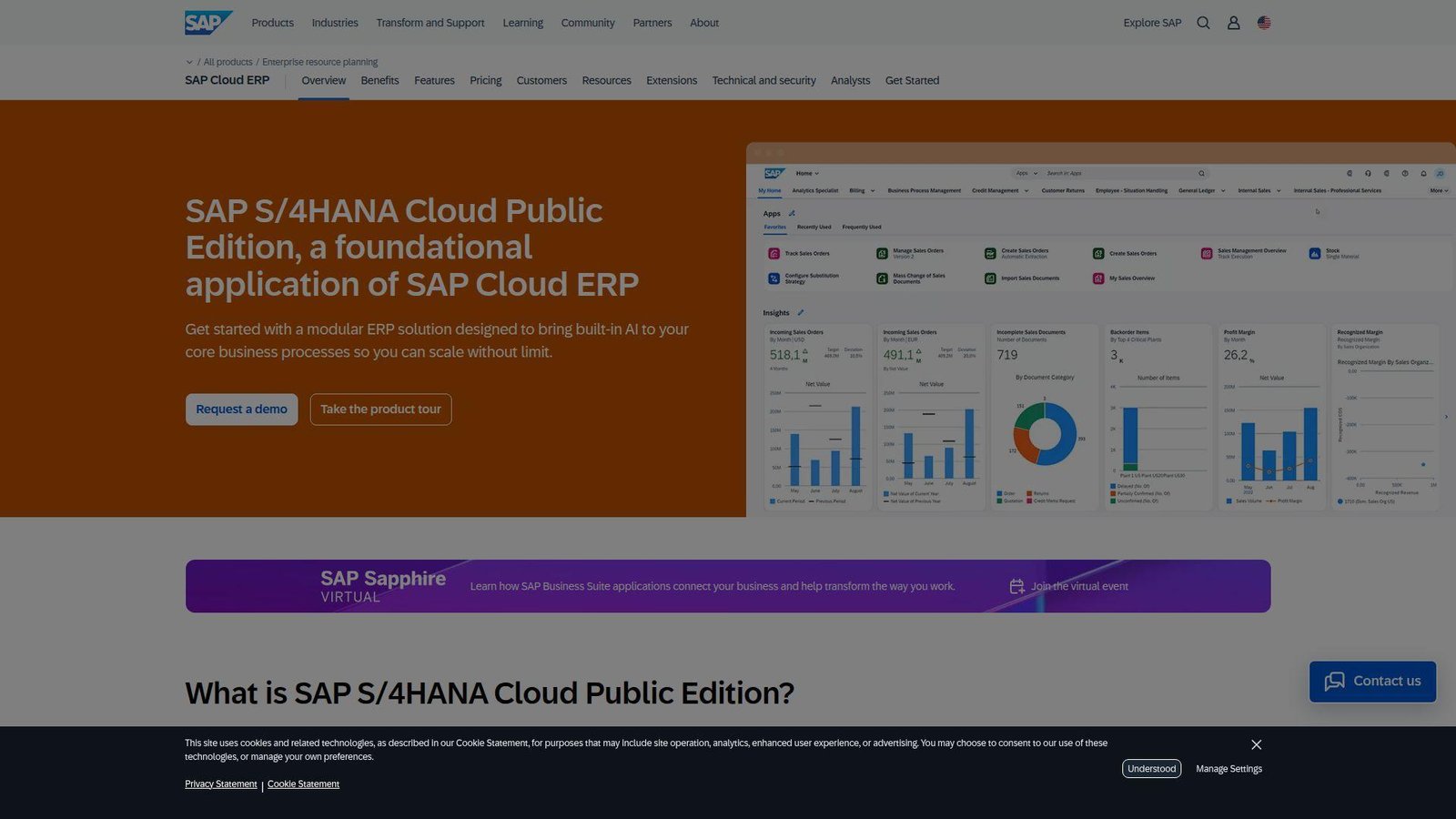This screenshot has height=819, width=1456.
Task: Switch to the Benefits tab
Action: [379, 80]
